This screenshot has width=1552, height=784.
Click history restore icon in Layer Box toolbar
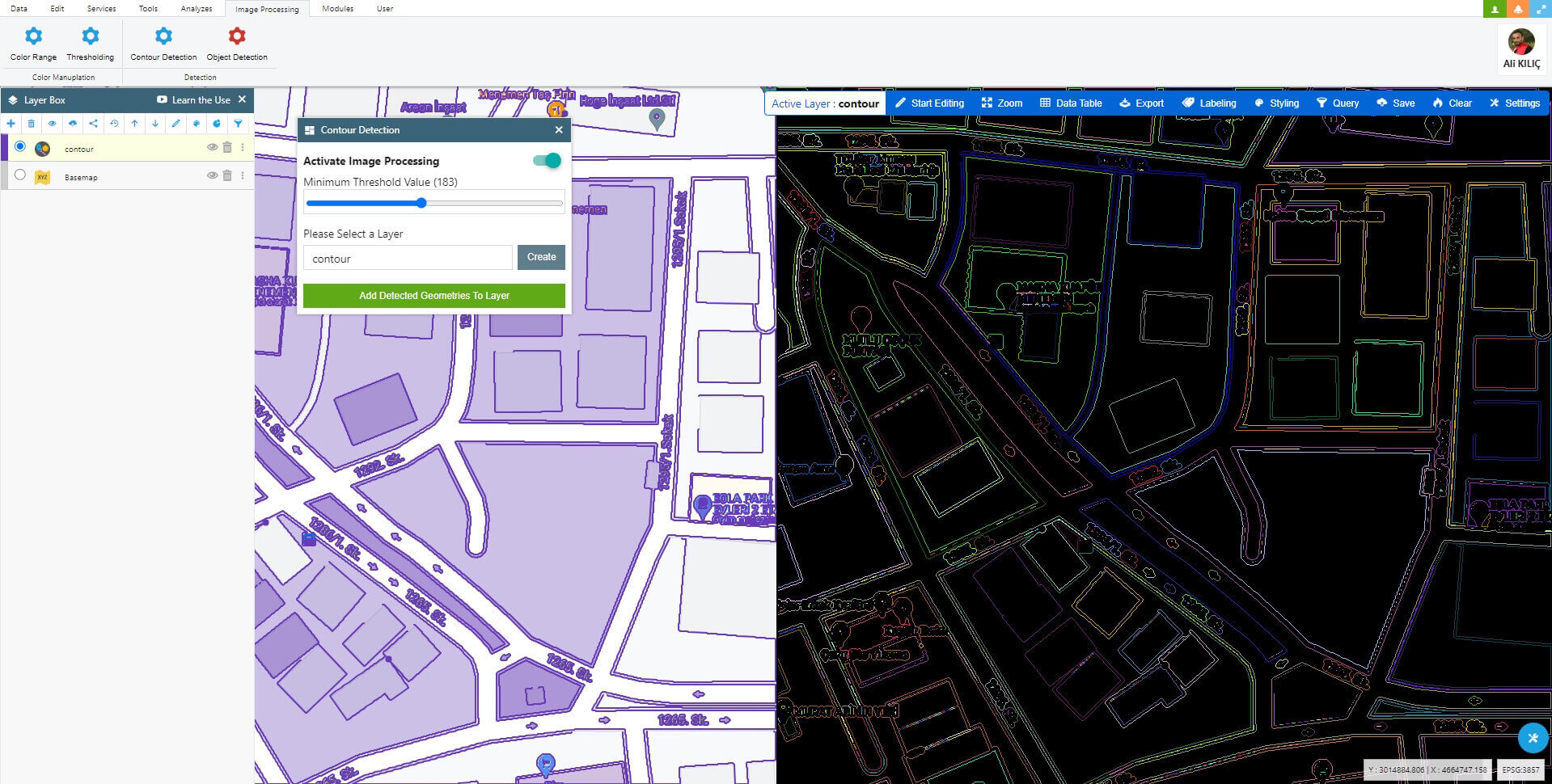(114, 124)
